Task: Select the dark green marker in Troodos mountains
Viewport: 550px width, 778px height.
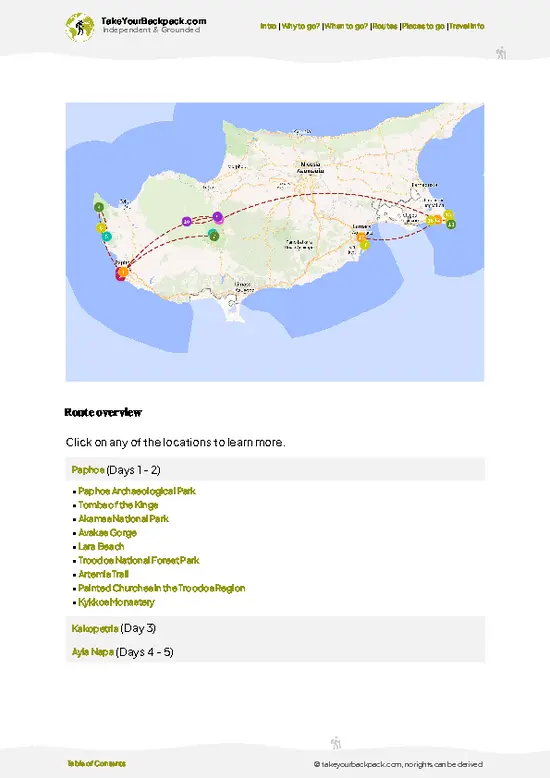Action: coord(214,237)
